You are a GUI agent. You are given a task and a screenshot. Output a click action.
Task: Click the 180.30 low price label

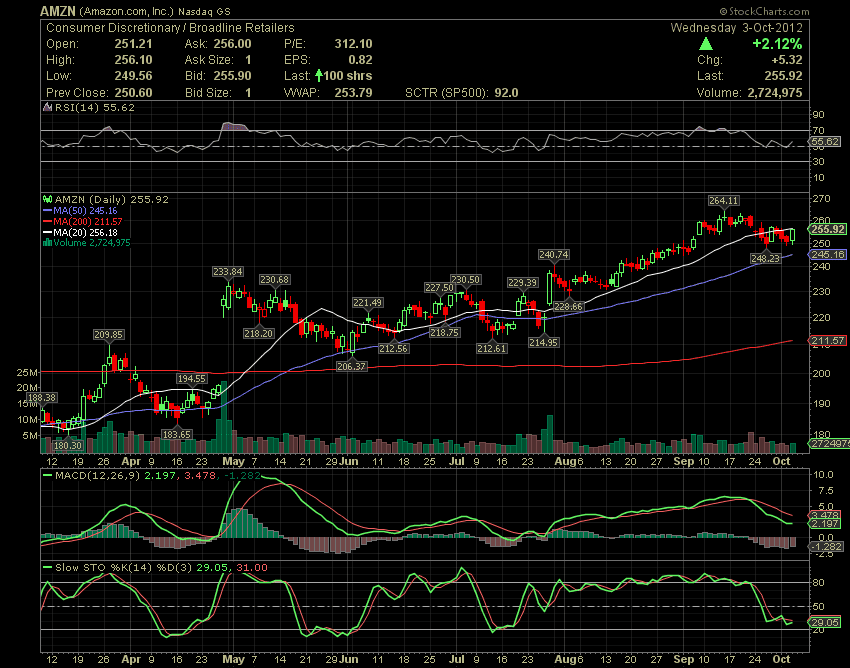tap(68, 446)
